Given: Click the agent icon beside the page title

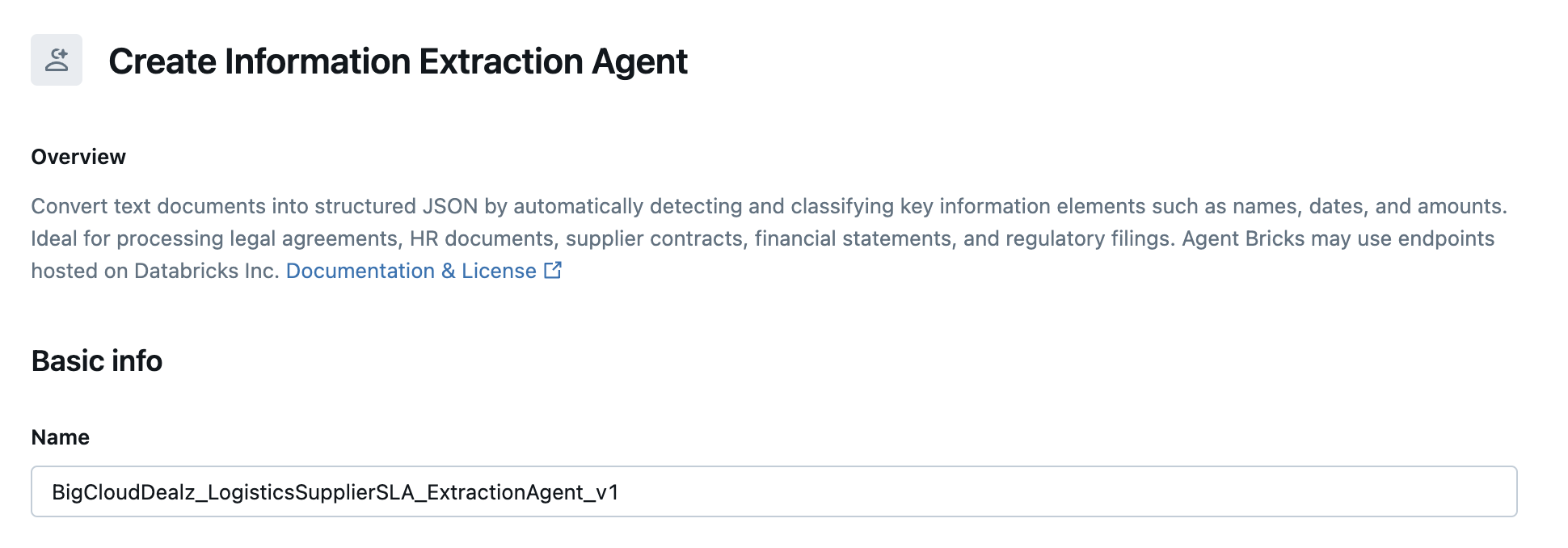Looking at the screenshot, I should coord(57,60).
